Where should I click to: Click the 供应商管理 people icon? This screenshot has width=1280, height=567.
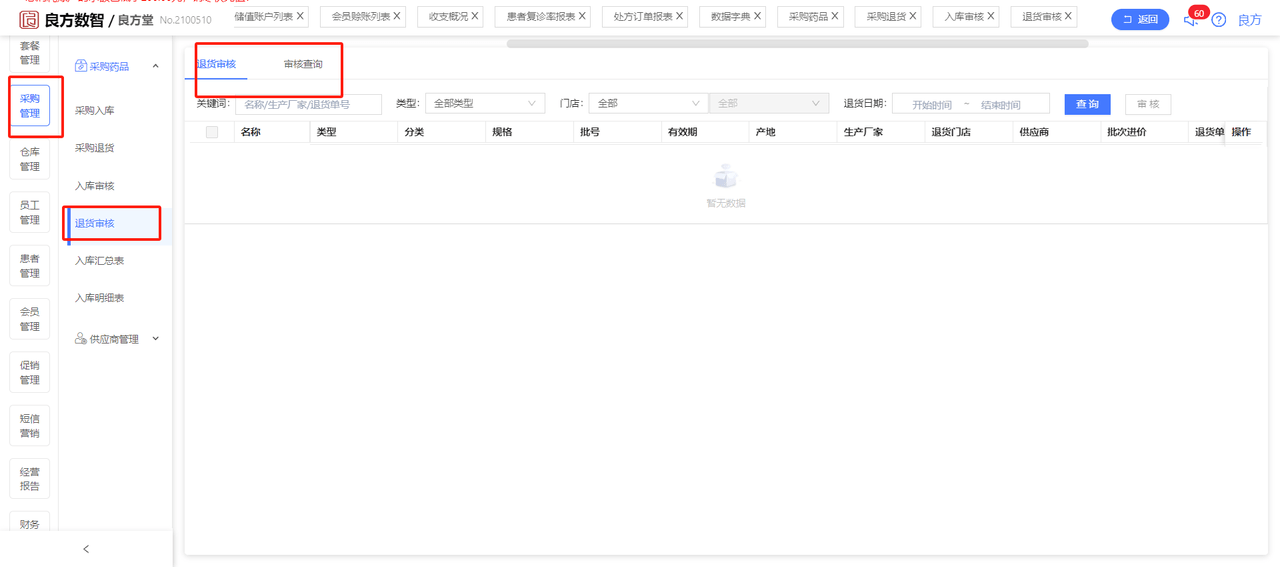81,339
